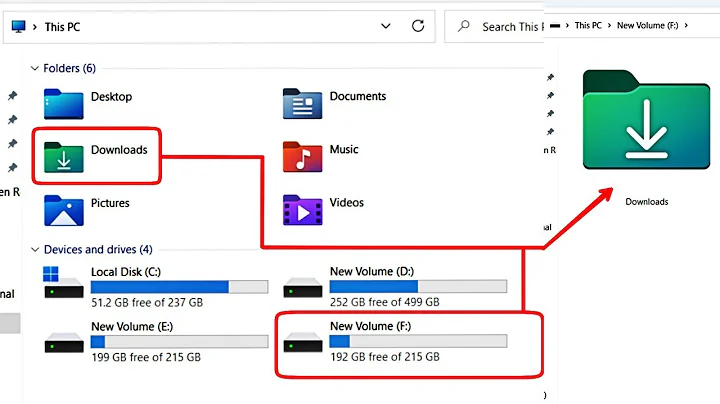Select the Desktop label
Viewport: 720px width, 404px height.
pyautogui.click(x=112, y=97)
